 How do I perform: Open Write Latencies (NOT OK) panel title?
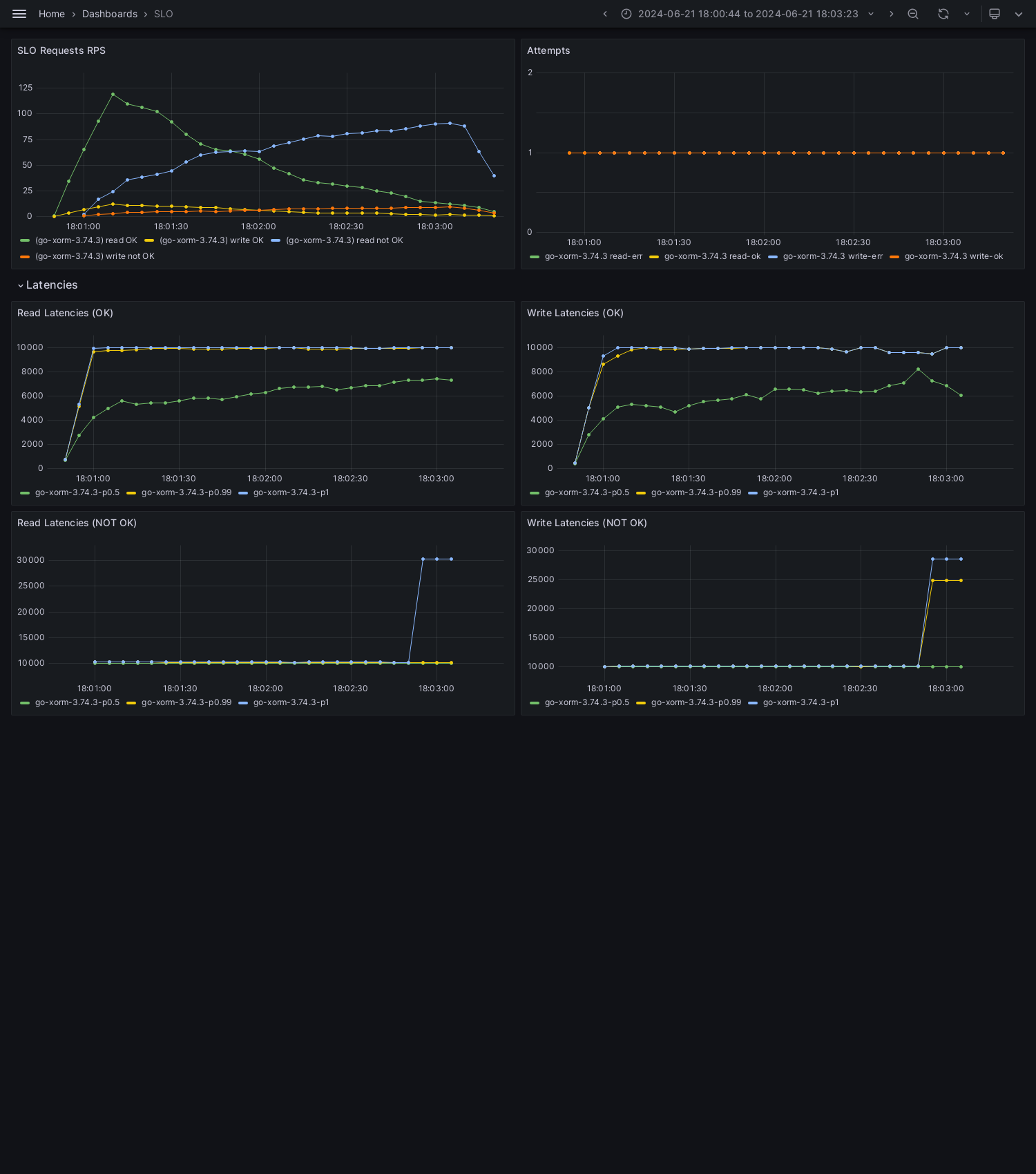587,523
